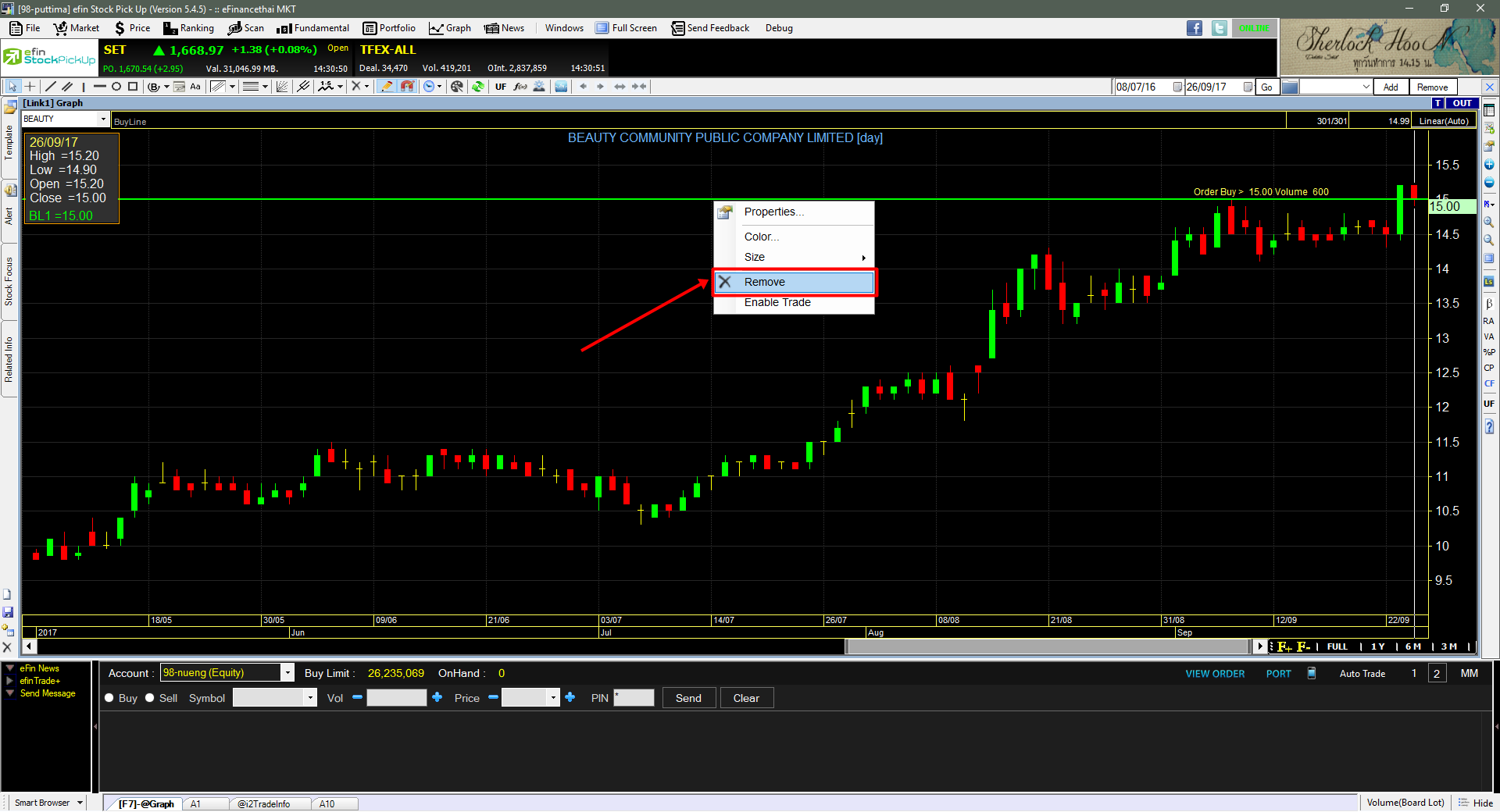Choose Remove from the context menu

(x=794, y=282)
